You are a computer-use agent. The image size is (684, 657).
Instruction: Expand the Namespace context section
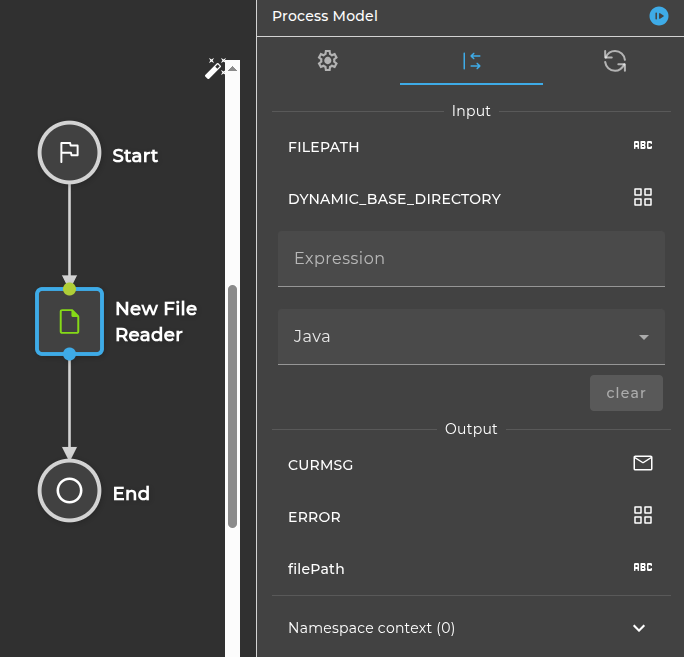(x=471, y=628)
